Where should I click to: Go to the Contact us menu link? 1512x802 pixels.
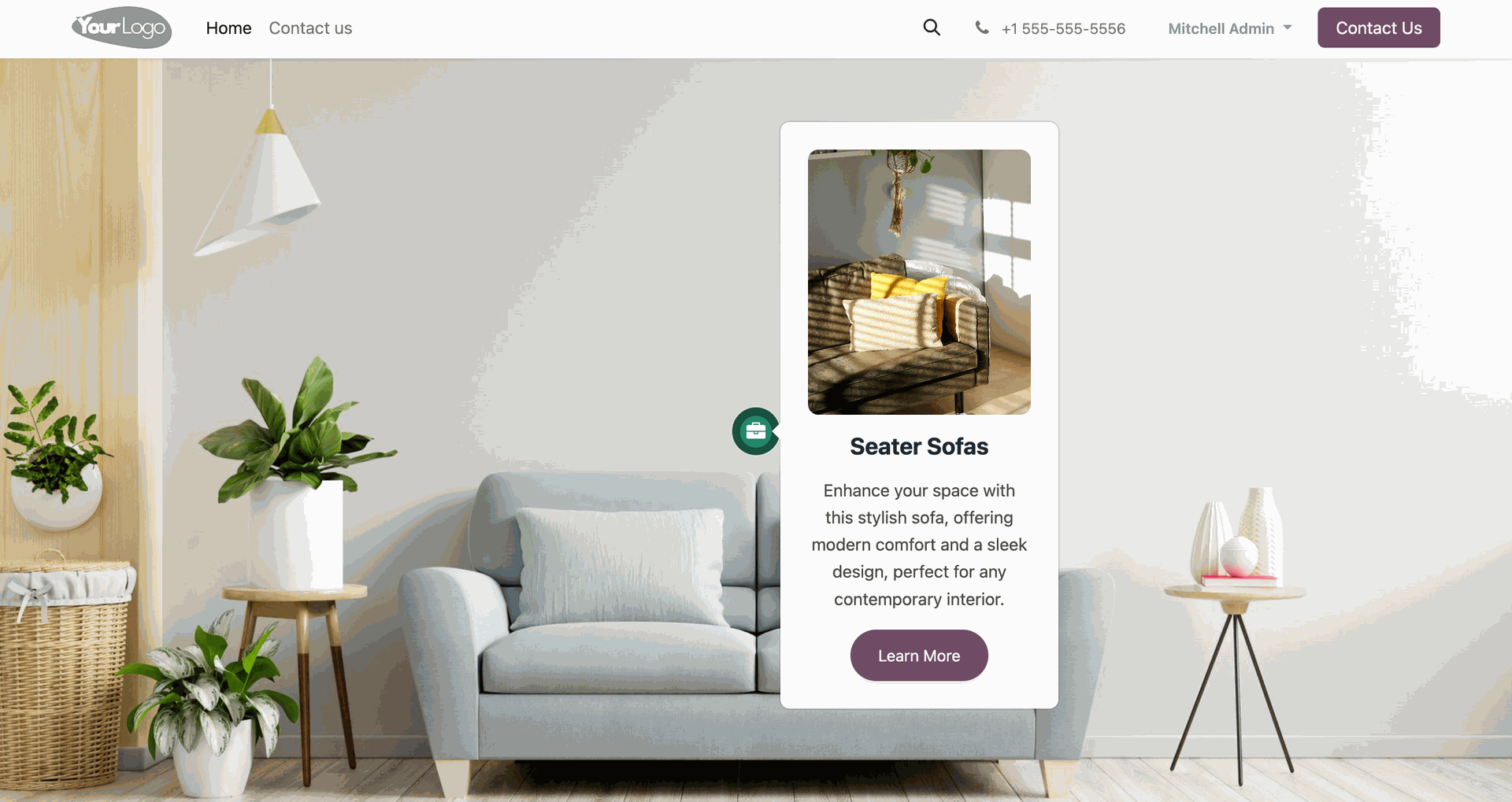tap(310, 28)
